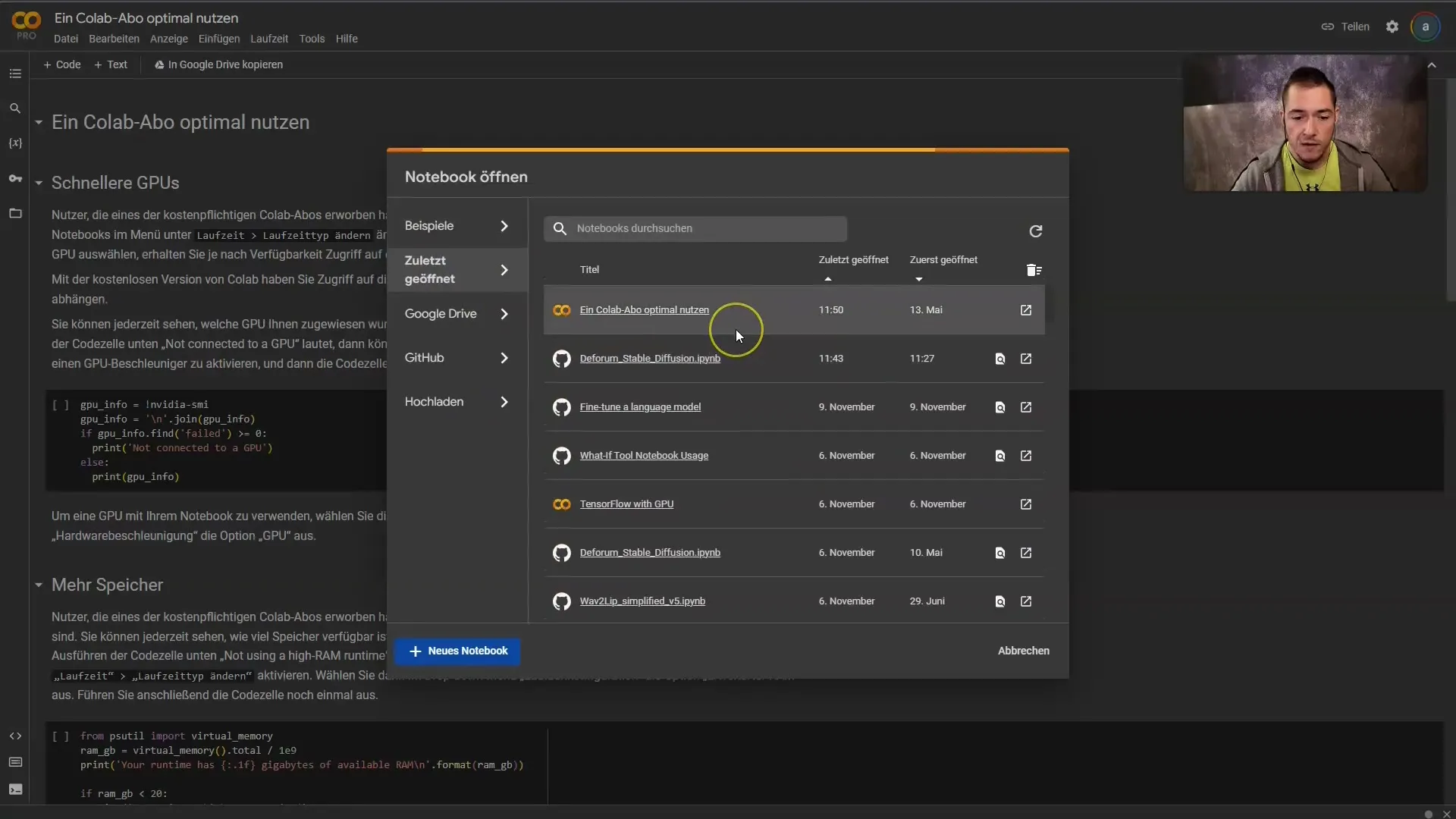Open 'Fine-tune a language model' link

click(x=640, y=407)
